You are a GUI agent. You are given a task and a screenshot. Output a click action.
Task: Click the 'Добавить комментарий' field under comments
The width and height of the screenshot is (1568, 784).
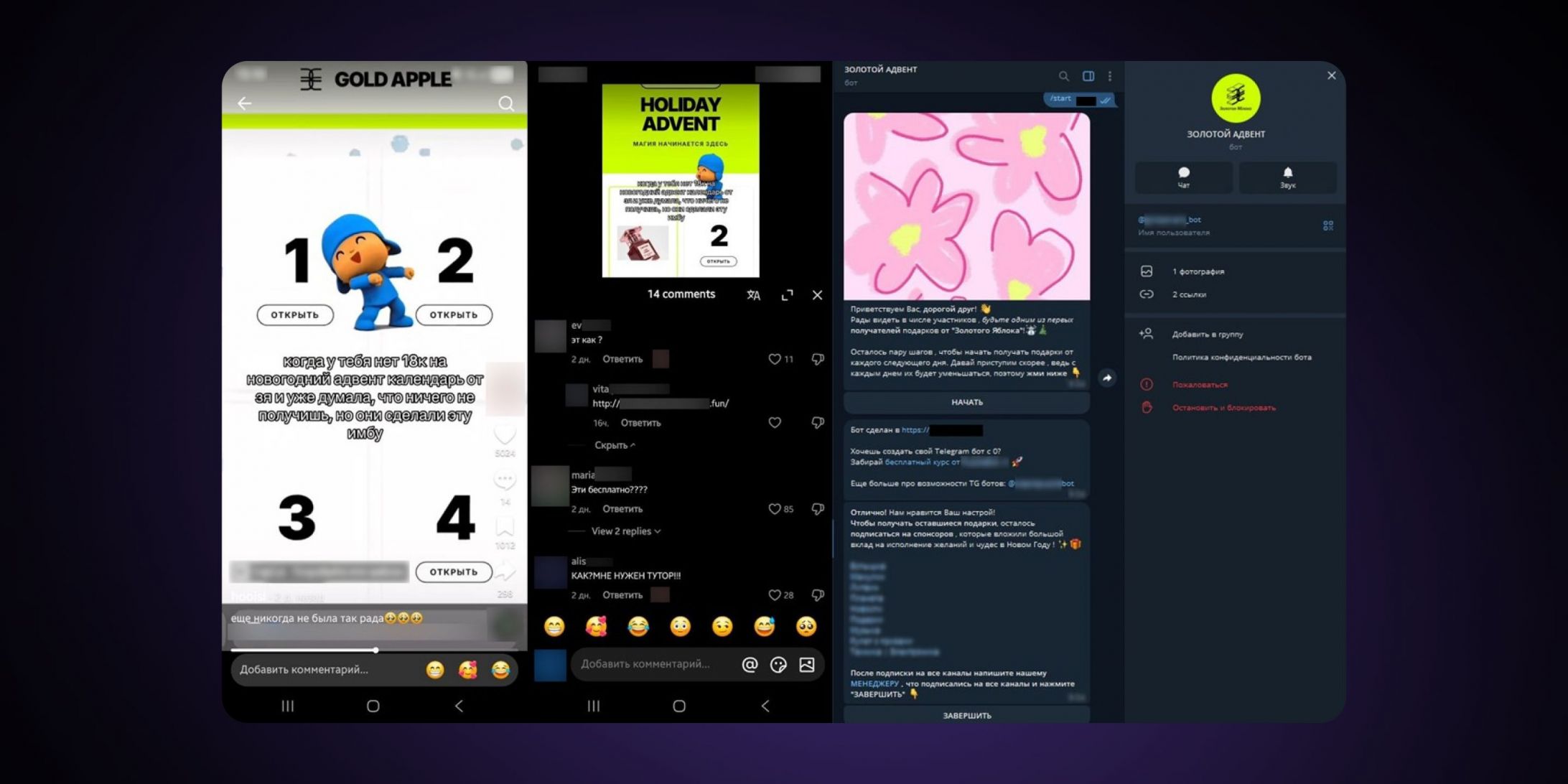[645, 664]
